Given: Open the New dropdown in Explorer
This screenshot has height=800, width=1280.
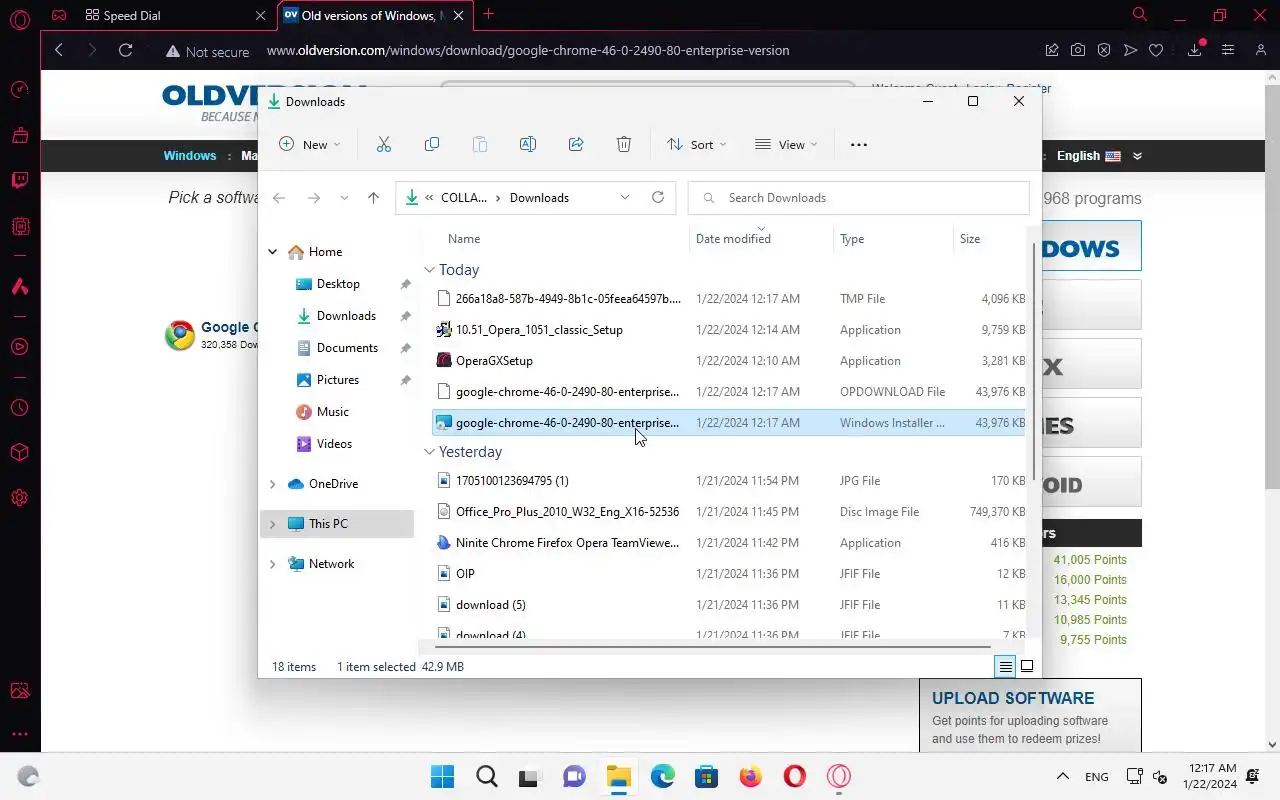Looking at the screenshot, I should [310, 144].
